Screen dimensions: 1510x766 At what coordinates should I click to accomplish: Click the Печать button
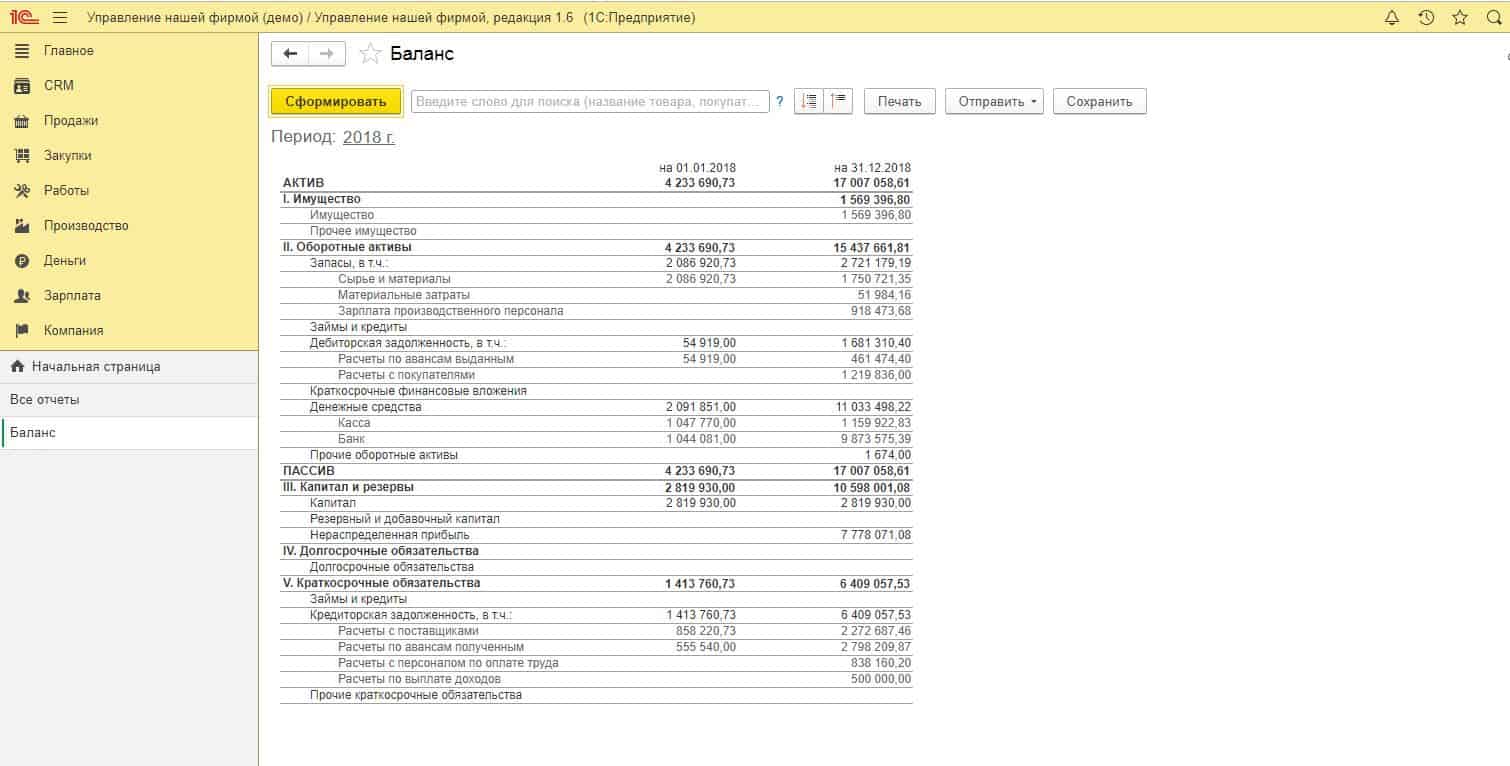(x=899, y=101)
